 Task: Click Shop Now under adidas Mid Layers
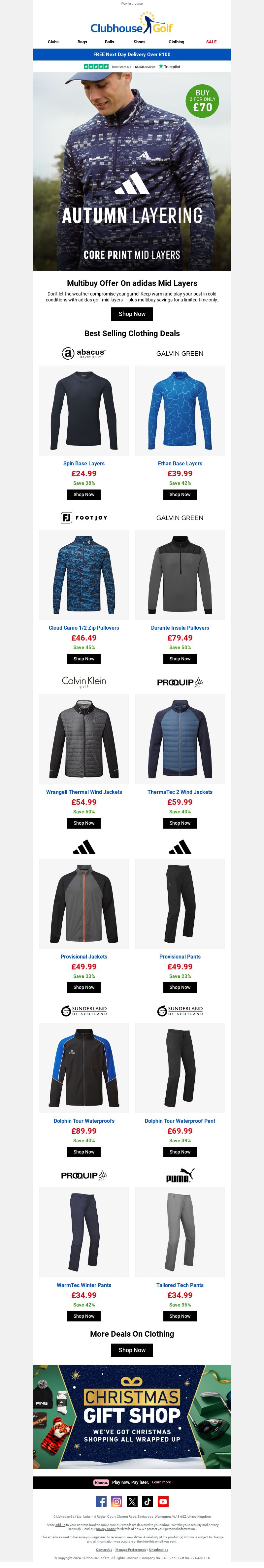click(132, 314)
